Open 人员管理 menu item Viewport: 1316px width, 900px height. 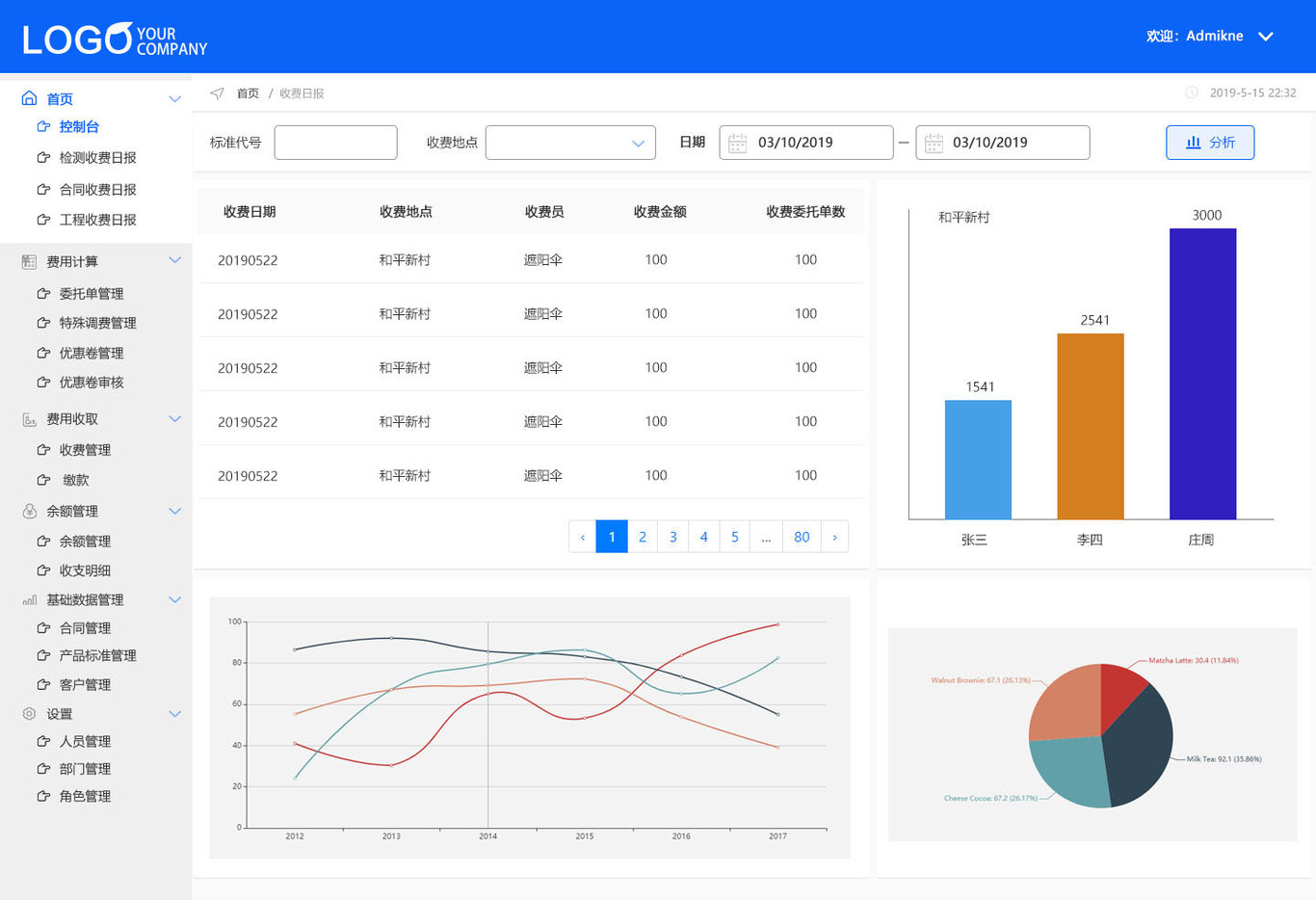(x=85, y=741)
